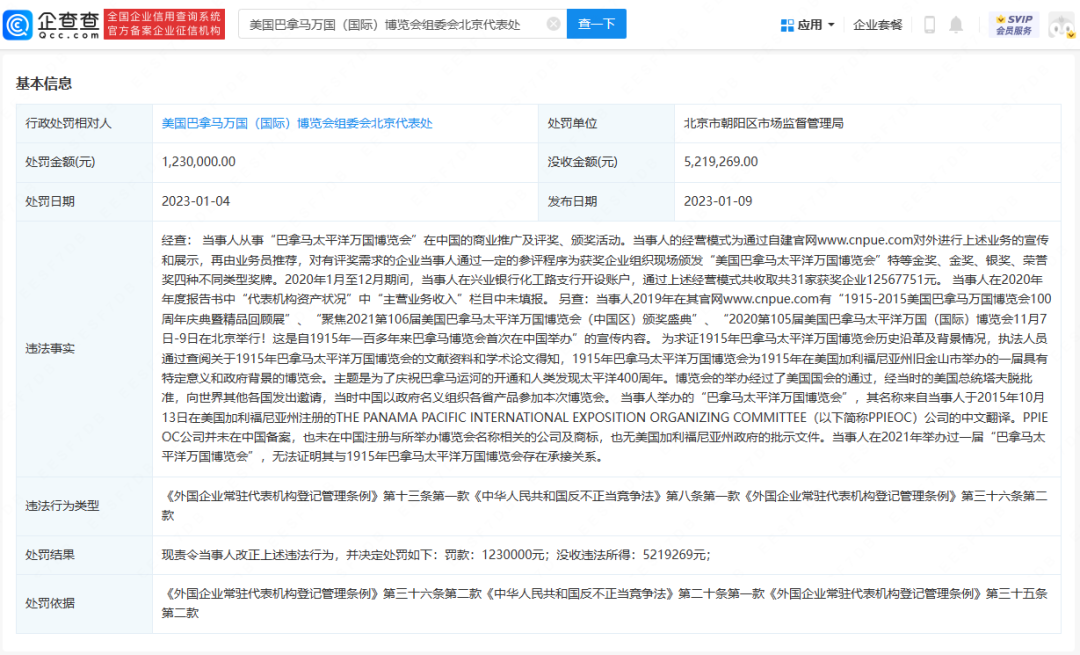This screenshot has width=1080, height=655.
Task: Click the 处罚单位 label cell
Action: tap(606, 123)
